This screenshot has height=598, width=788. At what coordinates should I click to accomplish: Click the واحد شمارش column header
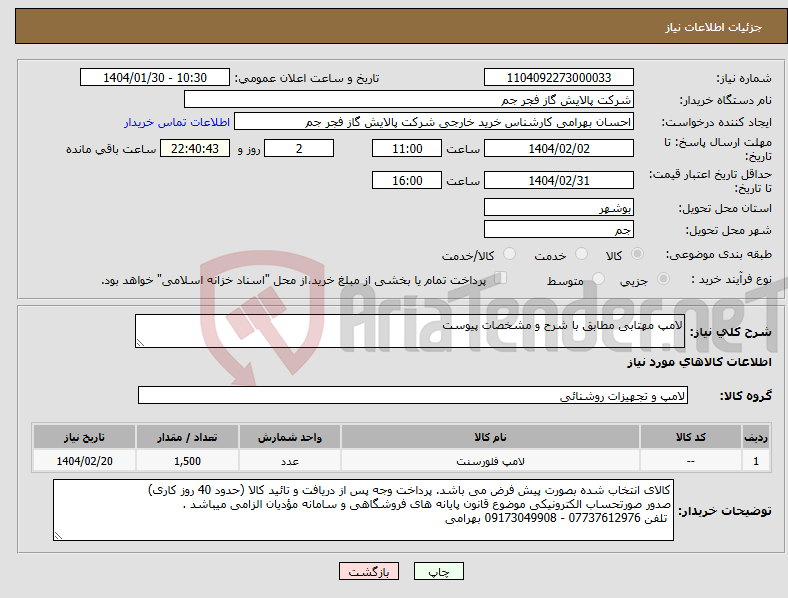pyautogui.click(x=290, y=437)
